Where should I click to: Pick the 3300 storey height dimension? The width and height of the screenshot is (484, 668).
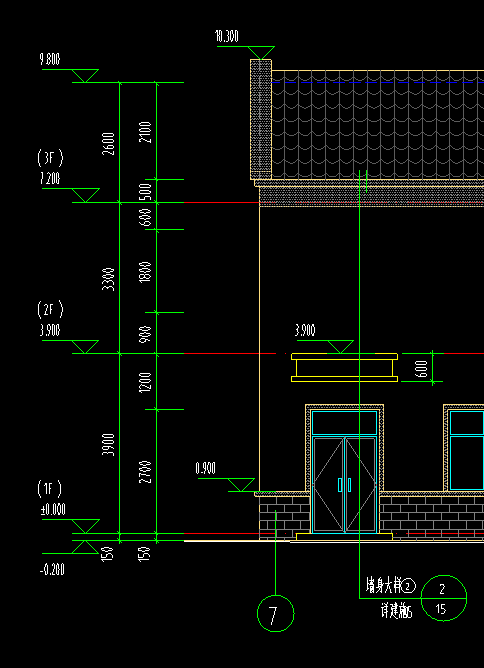[109, 279]
